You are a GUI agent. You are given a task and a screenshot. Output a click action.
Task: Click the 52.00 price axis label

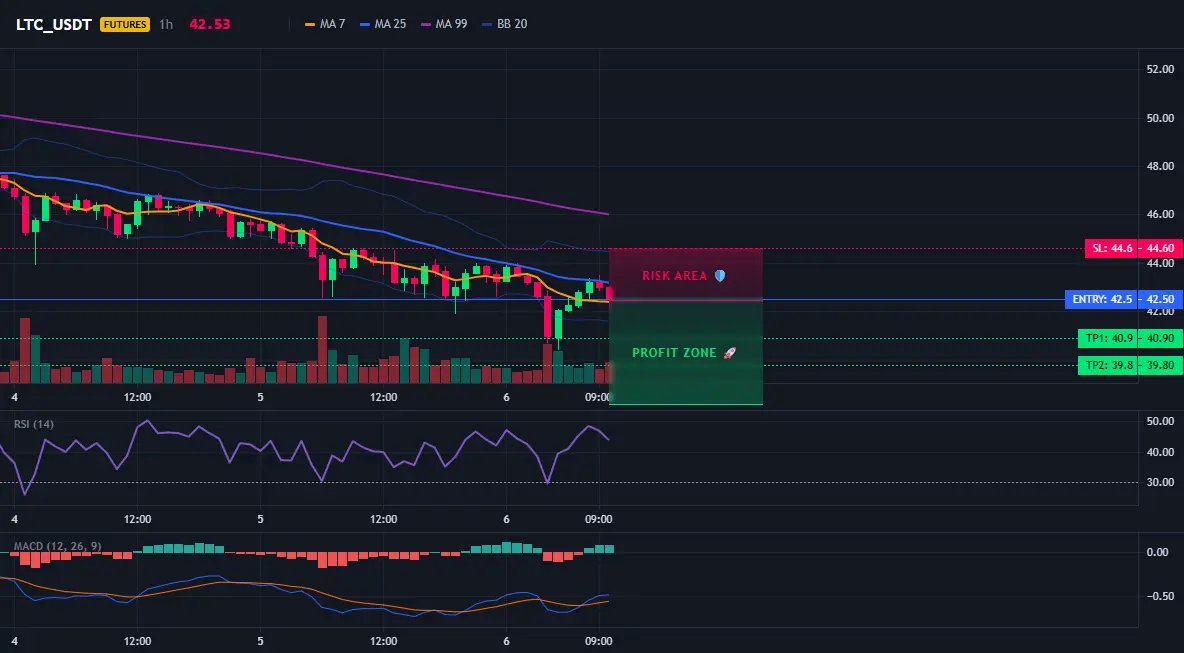1160,69
